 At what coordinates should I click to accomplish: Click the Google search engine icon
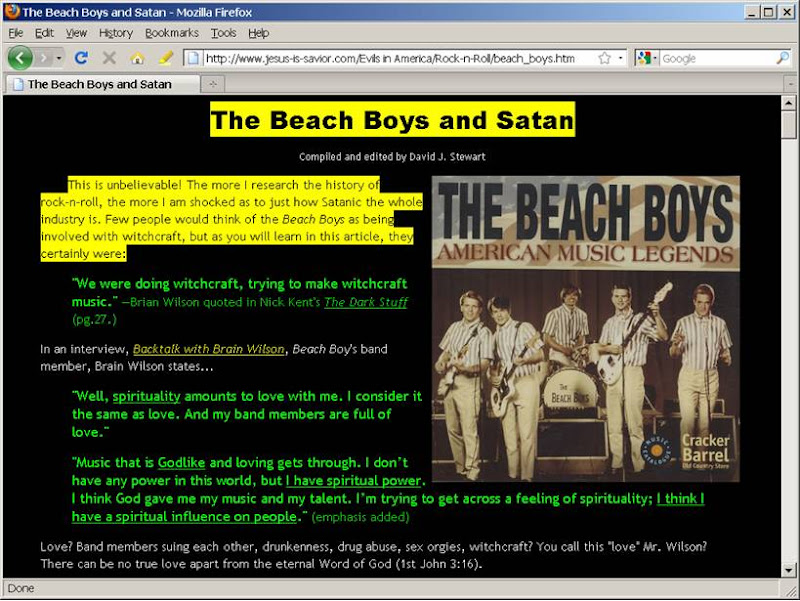[x=644, y=58]
